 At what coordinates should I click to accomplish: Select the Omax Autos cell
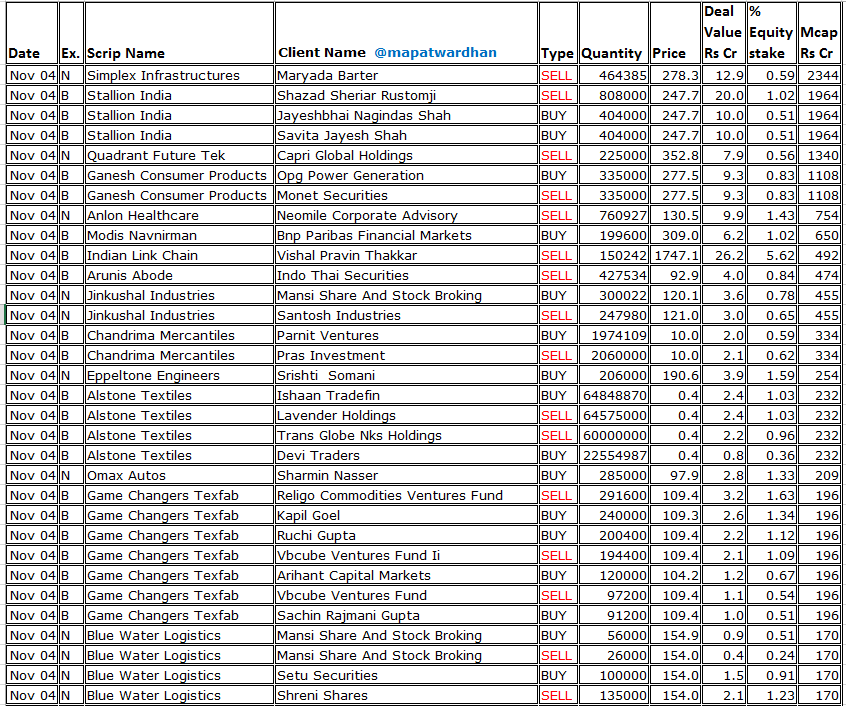(x=180, y=475)
